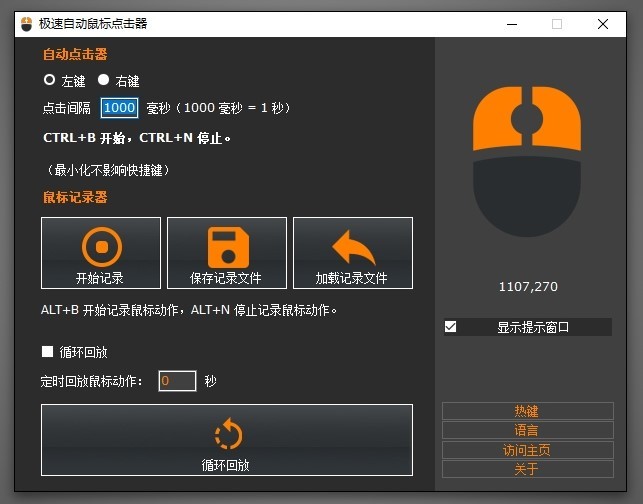Click the floppy disk save record icon

coord(226,245)
